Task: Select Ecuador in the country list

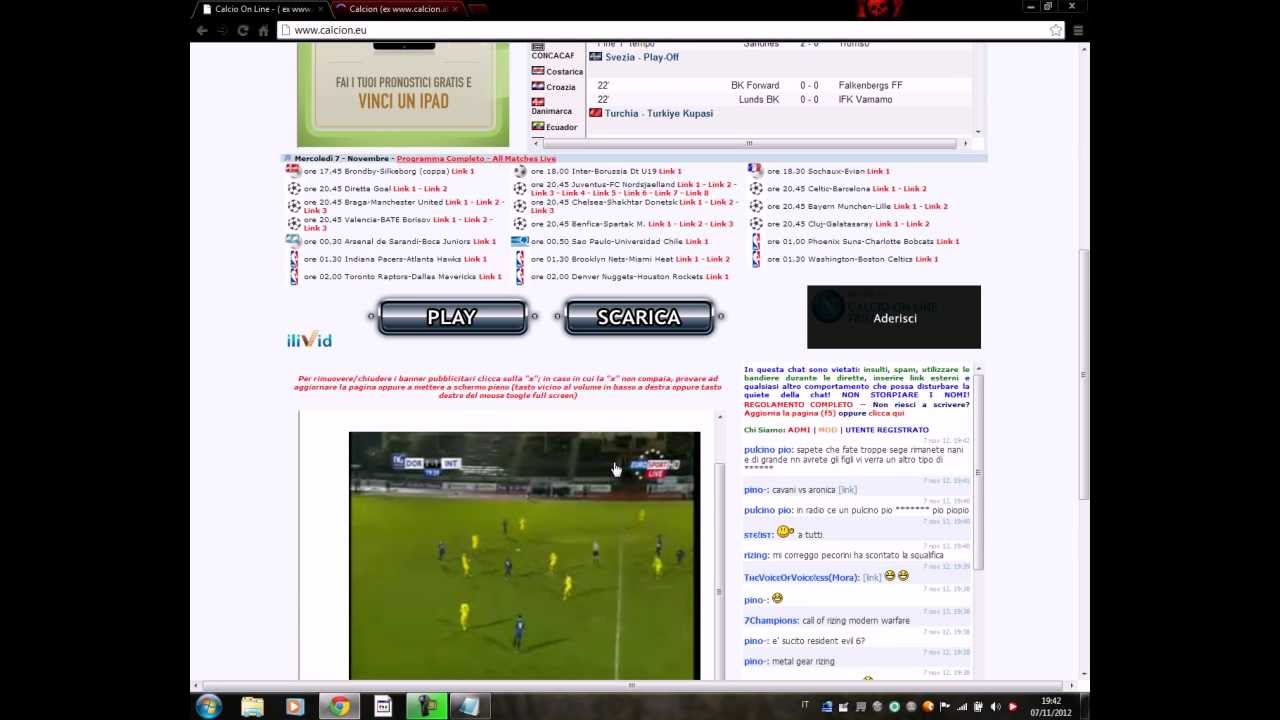Action: (x=562, y=127)
